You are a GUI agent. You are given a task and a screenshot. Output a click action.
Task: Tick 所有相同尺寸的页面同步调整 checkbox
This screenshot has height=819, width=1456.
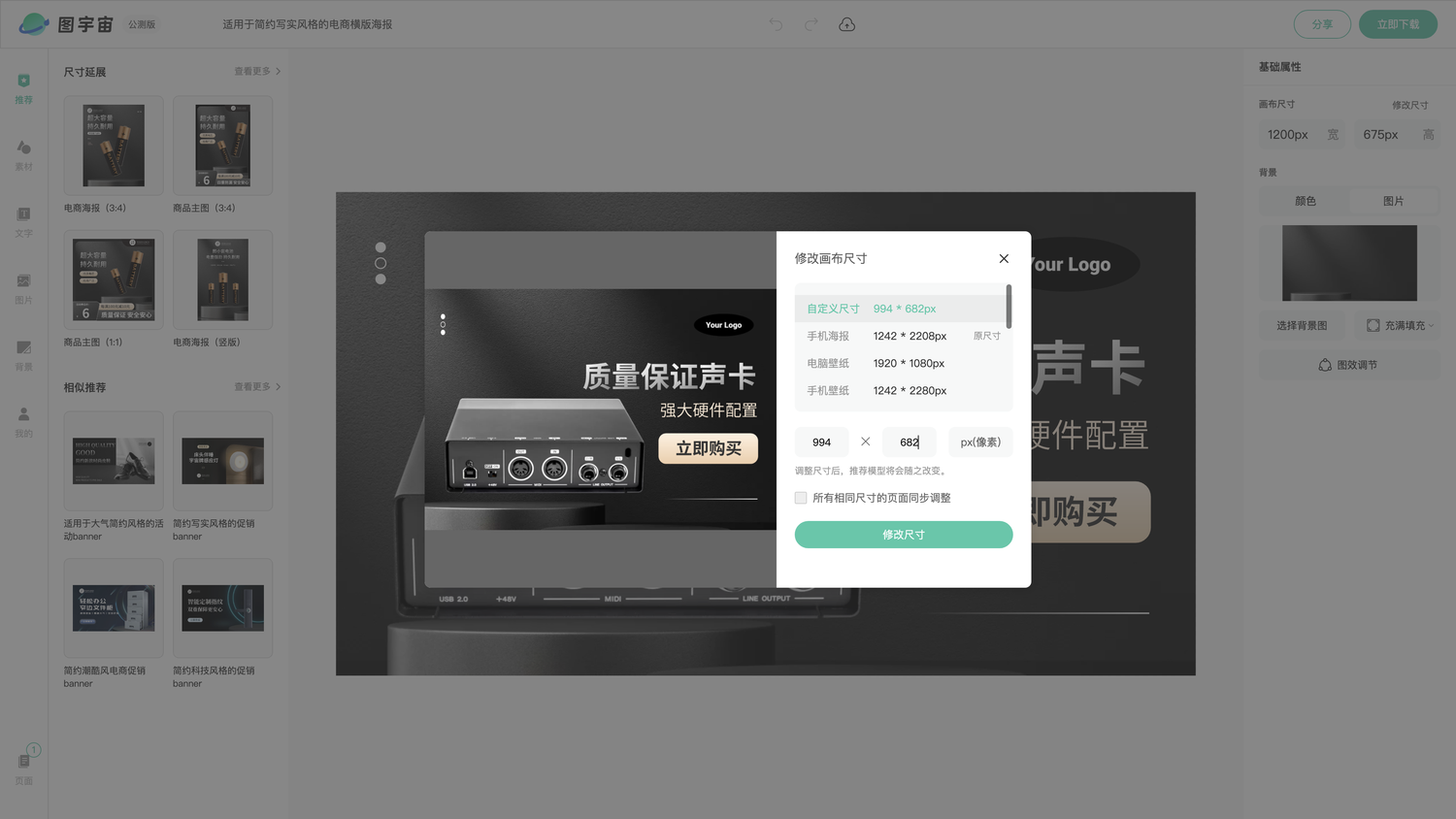click(801, 498)
